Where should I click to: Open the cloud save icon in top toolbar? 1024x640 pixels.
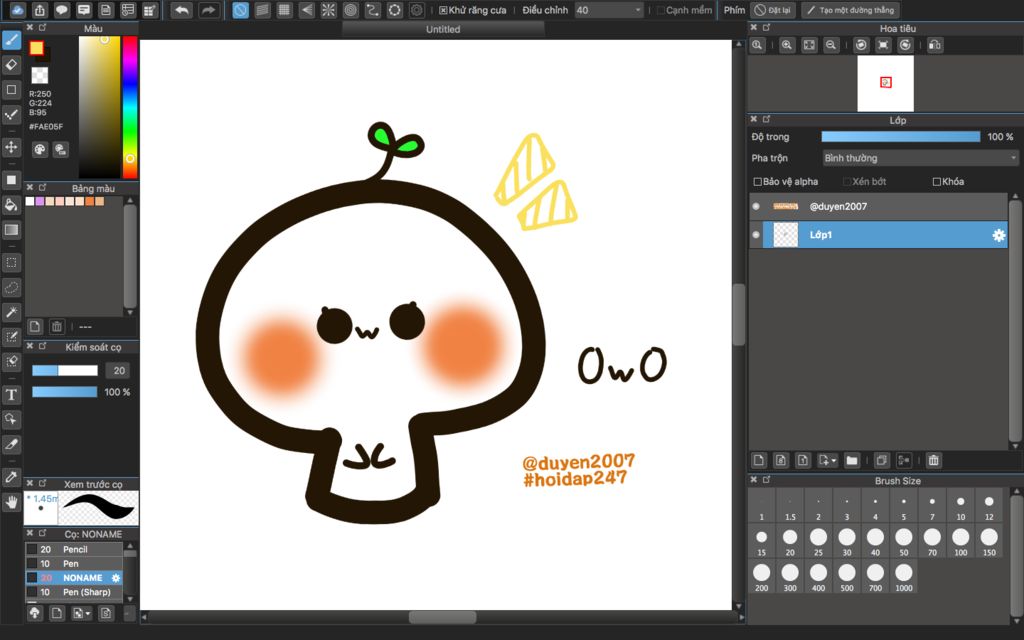[18, 10]
